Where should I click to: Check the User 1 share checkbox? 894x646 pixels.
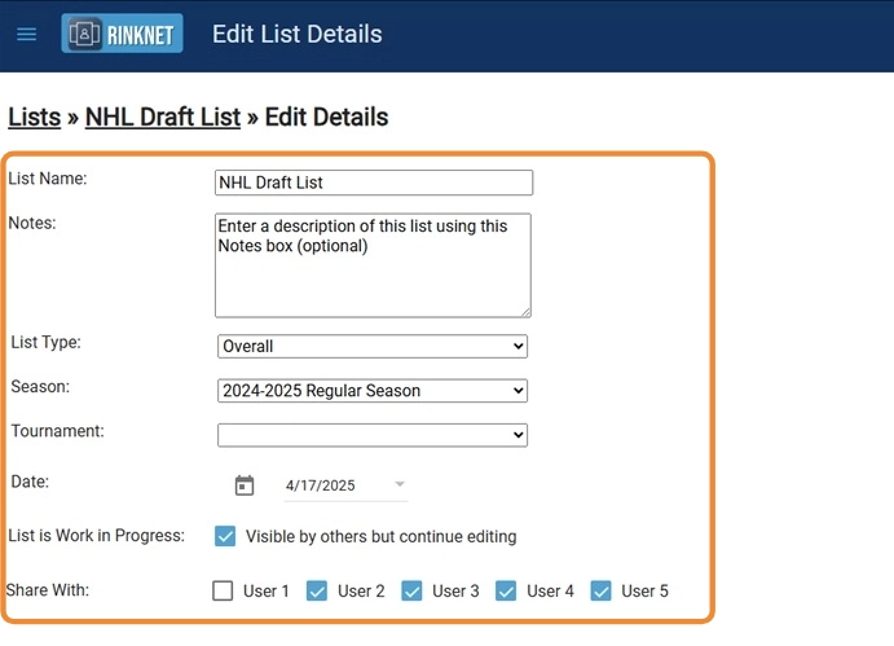point(223,591)
